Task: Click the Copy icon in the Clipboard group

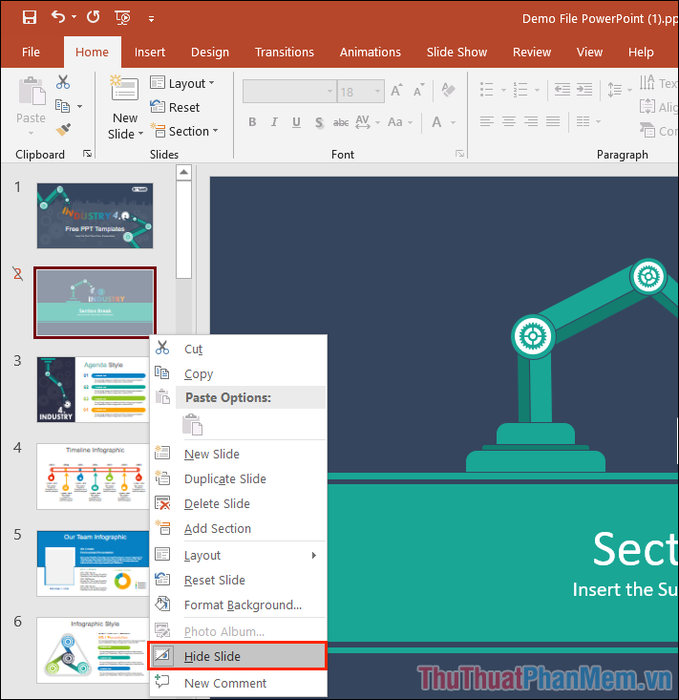Action: click(62, 106)
